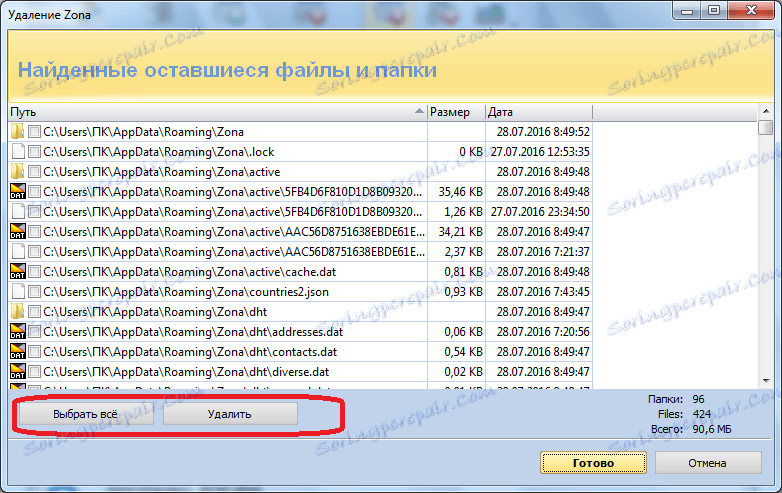The width and height of the screenshot is (782, 493).
Task: Tick the checkbox for the Zona\active folder
Action: pos(34,171)
